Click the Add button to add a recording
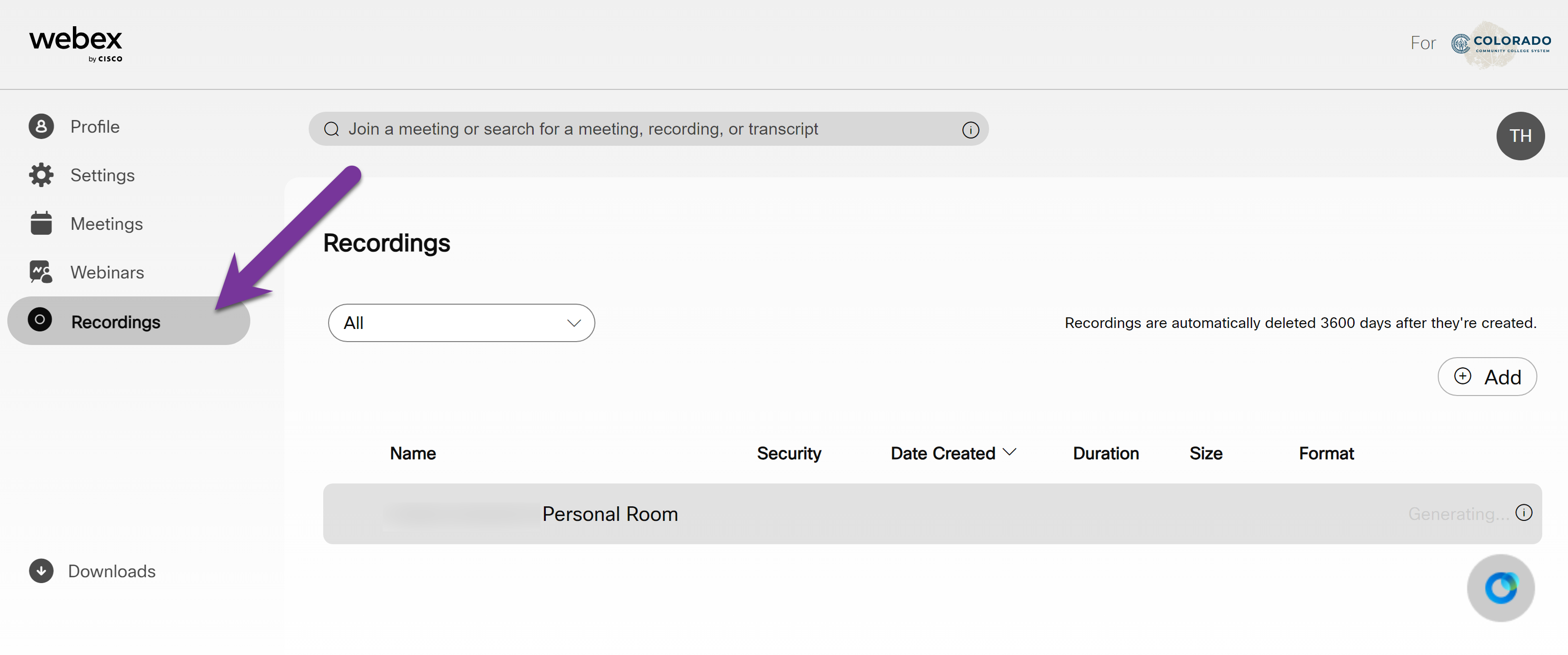Viewport: 1568px width, 655px height. click(x=1487, y=376)
